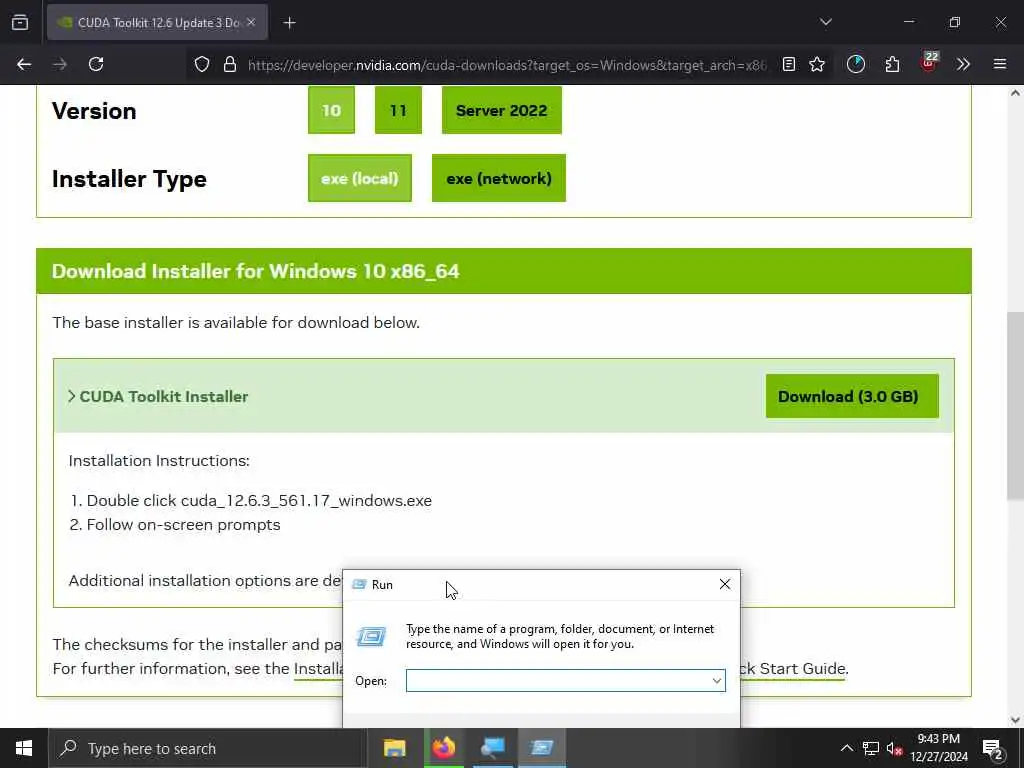
Task: Bookmark this page with star
Action: click(817, 64)
